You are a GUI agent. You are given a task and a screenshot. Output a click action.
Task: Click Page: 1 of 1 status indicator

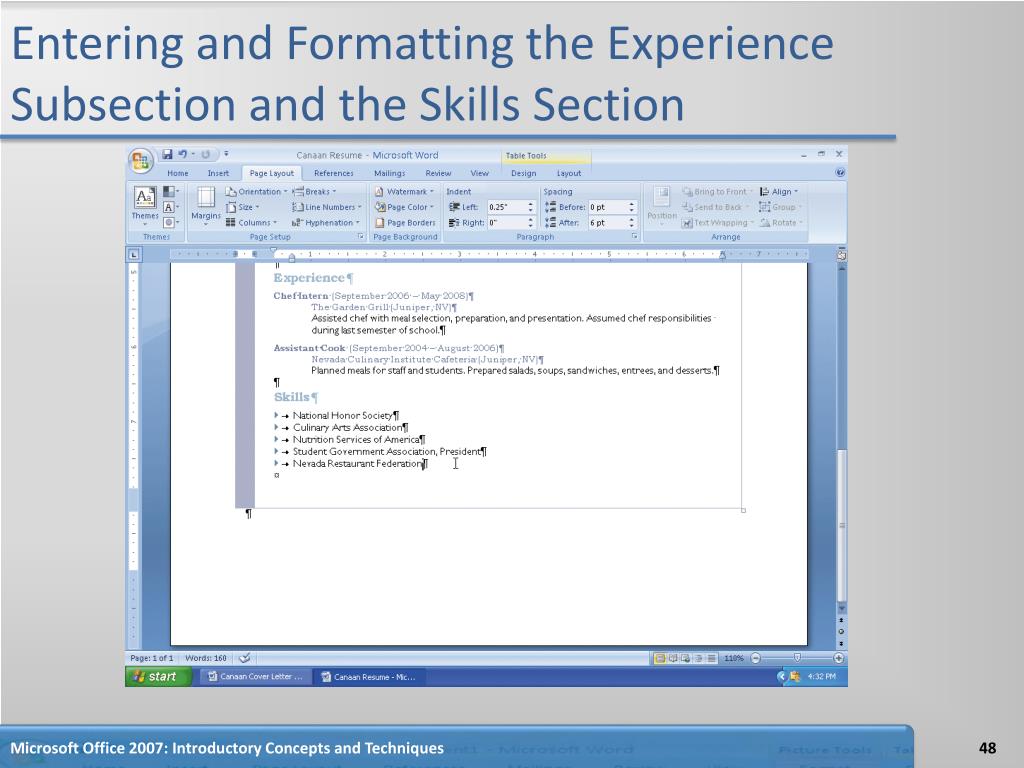[152, 658]
